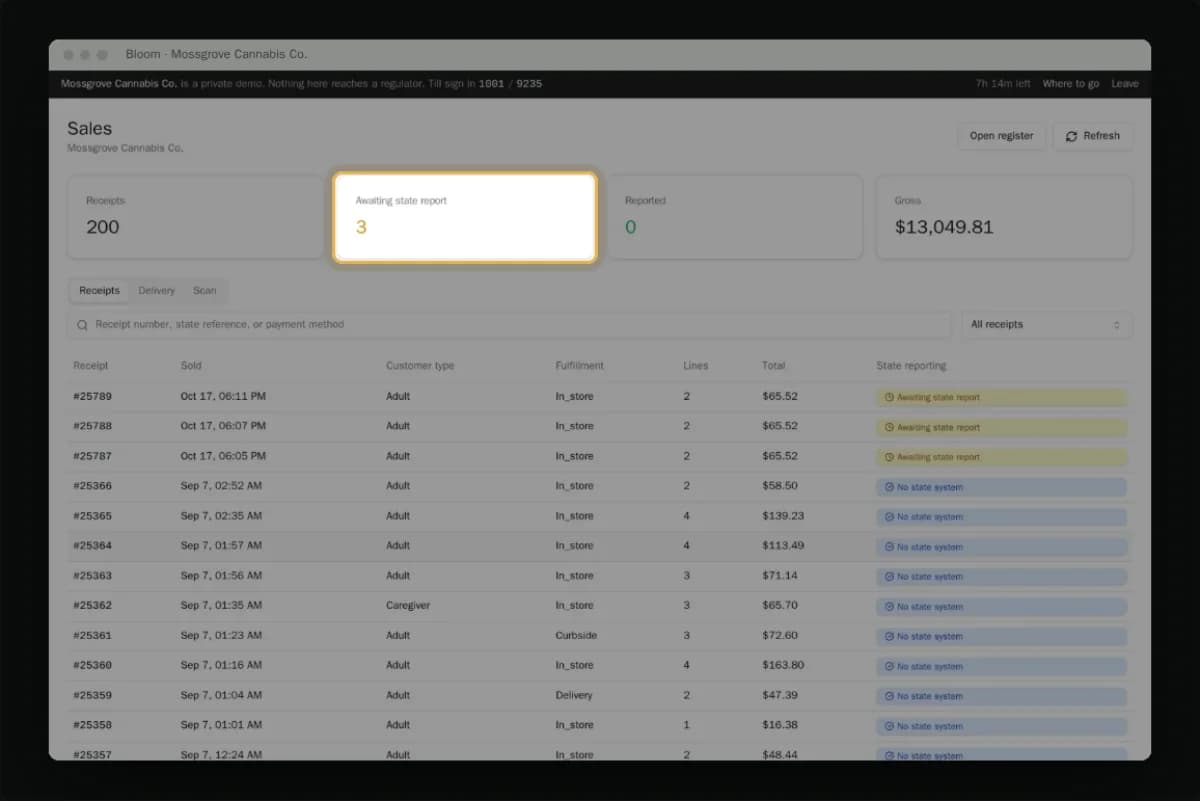Click the status icon on receipt #25365
The image size is (1200, 801).
[x=890, y=517]
